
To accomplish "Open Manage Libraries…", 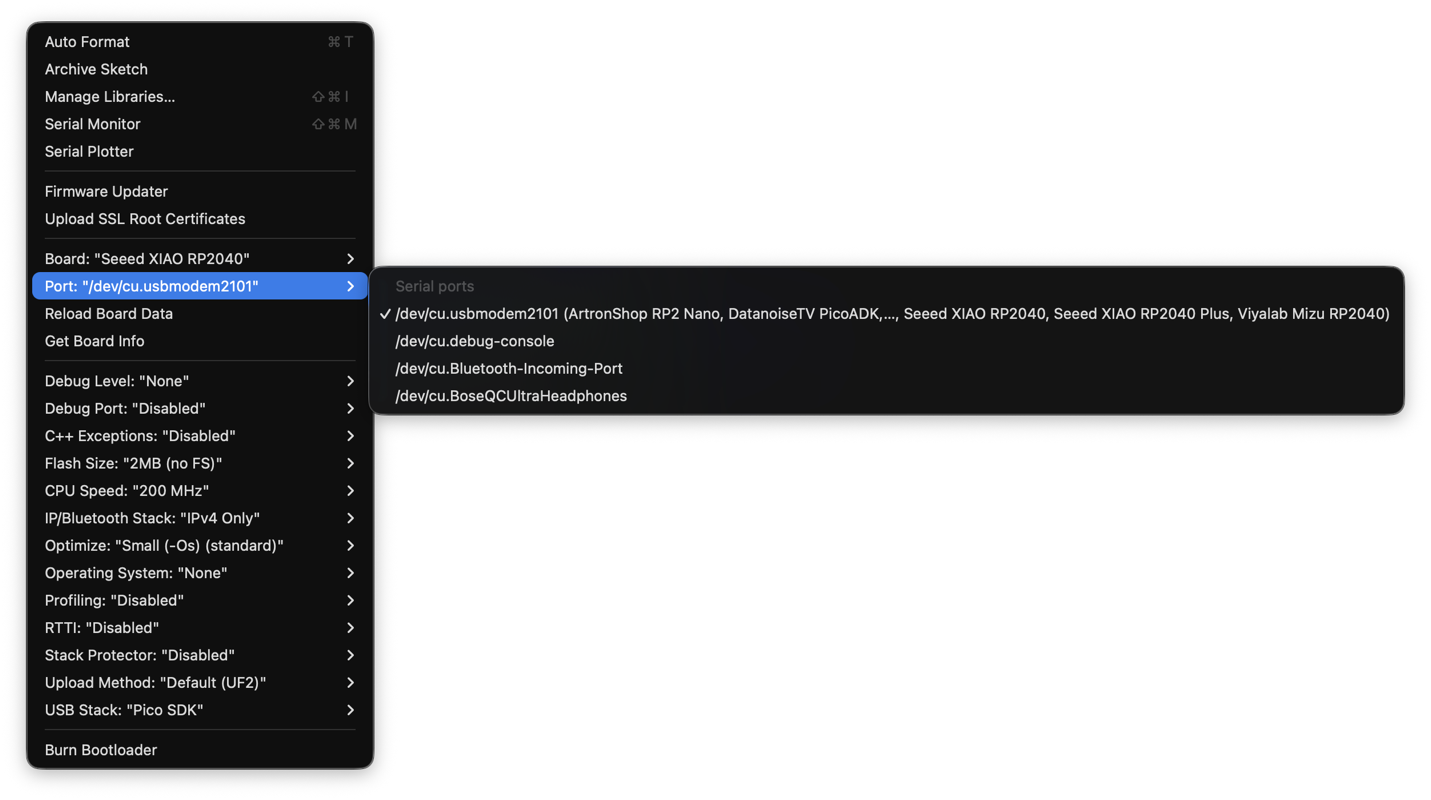I will [200, 97].
